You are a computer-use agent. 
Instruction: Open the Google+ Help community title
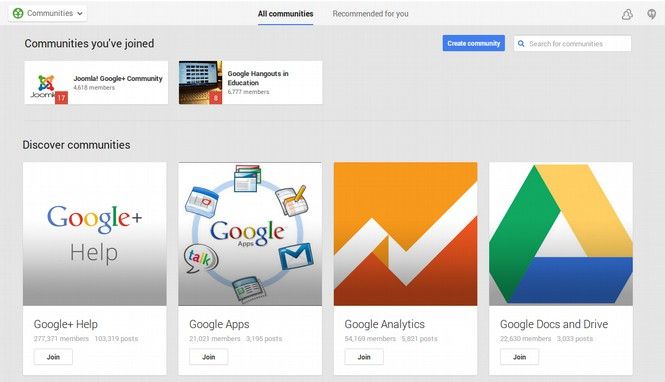[x=66, y=324]
